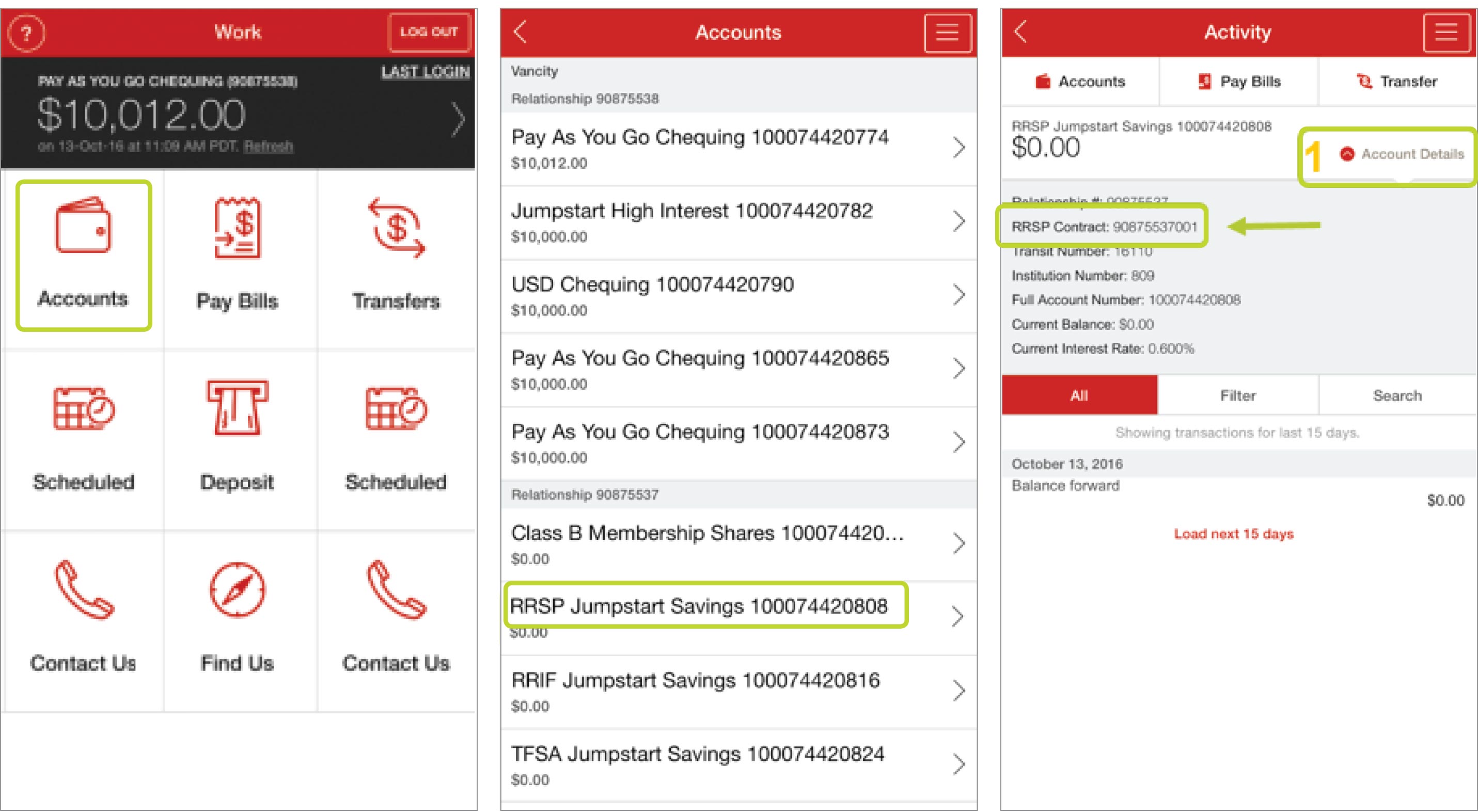Select the Search tab in Activity
This screenshot has width=1478, height=812.
click(1397, 396)
